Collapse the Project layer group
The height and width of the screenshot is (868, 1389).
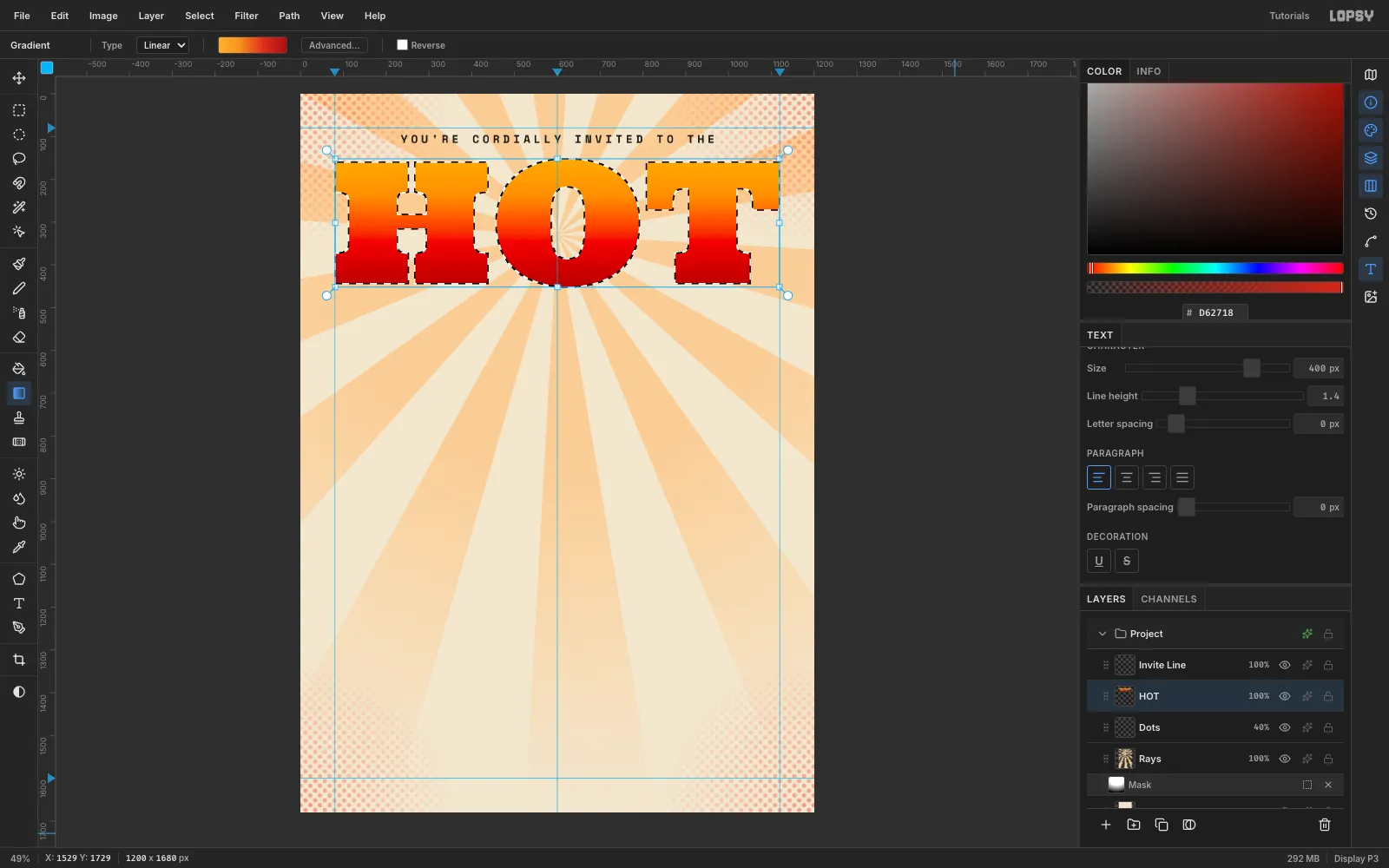point(1103,634)
